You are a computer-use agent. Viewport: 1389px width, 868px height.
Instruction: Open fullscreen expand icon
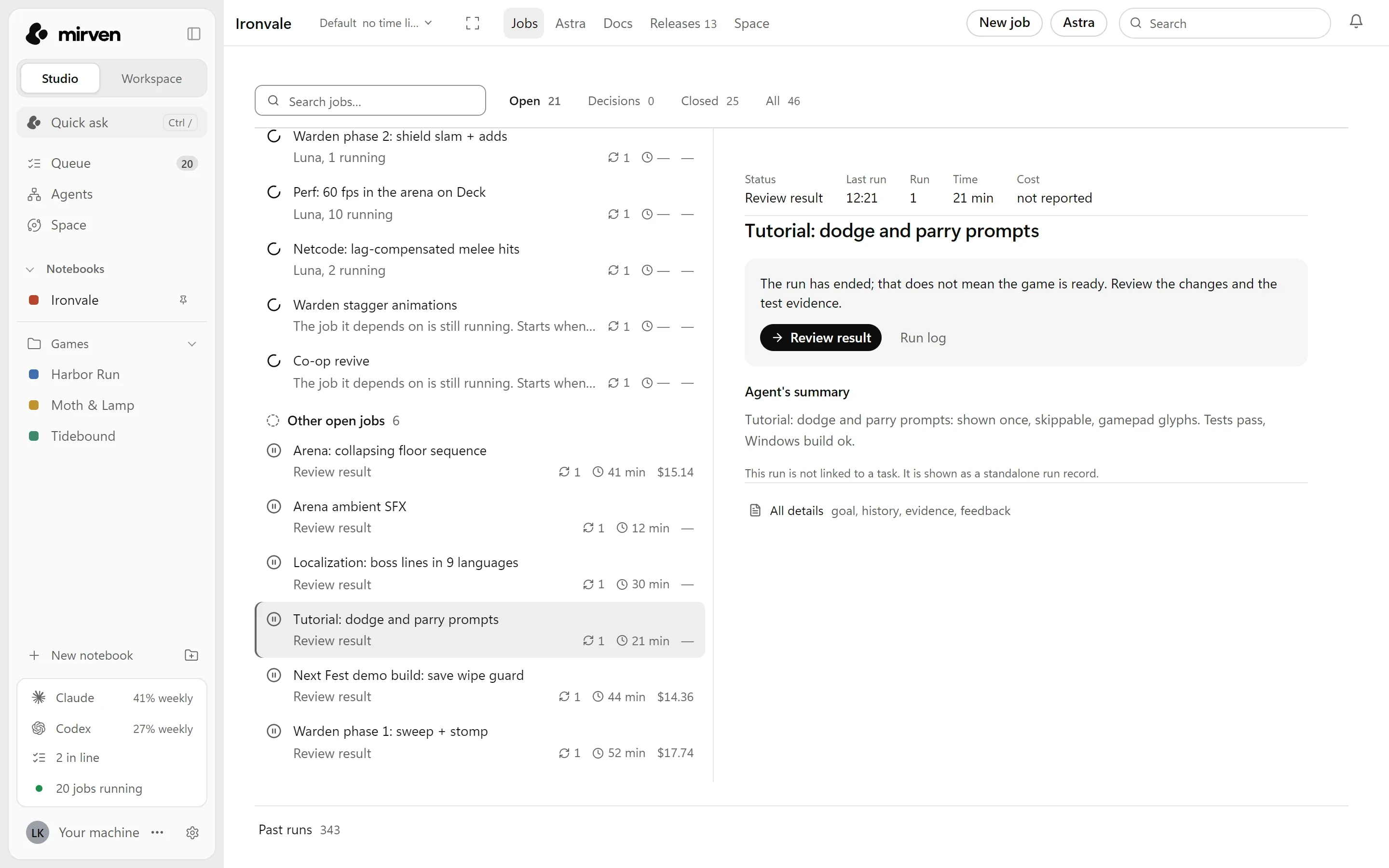coord(472,24)
